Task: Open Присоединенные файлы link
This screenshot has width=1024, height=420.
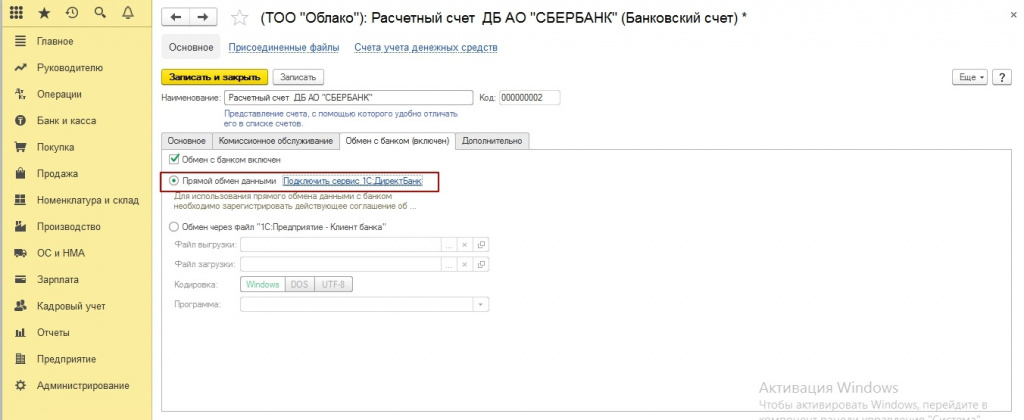Action: (x=283, y=47)
